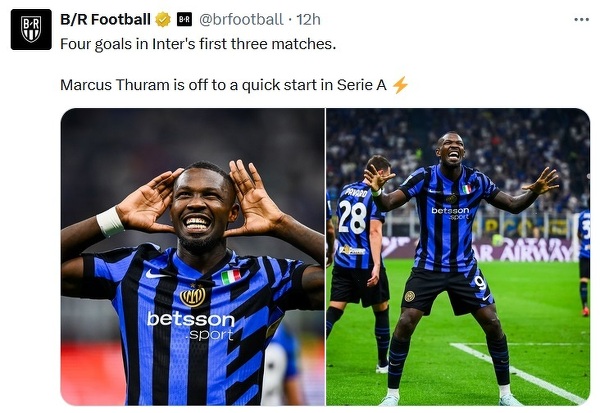Click the large betsson.sport logo on left jersey
Viewport: 600px width, 413px height.
point(191,325)
